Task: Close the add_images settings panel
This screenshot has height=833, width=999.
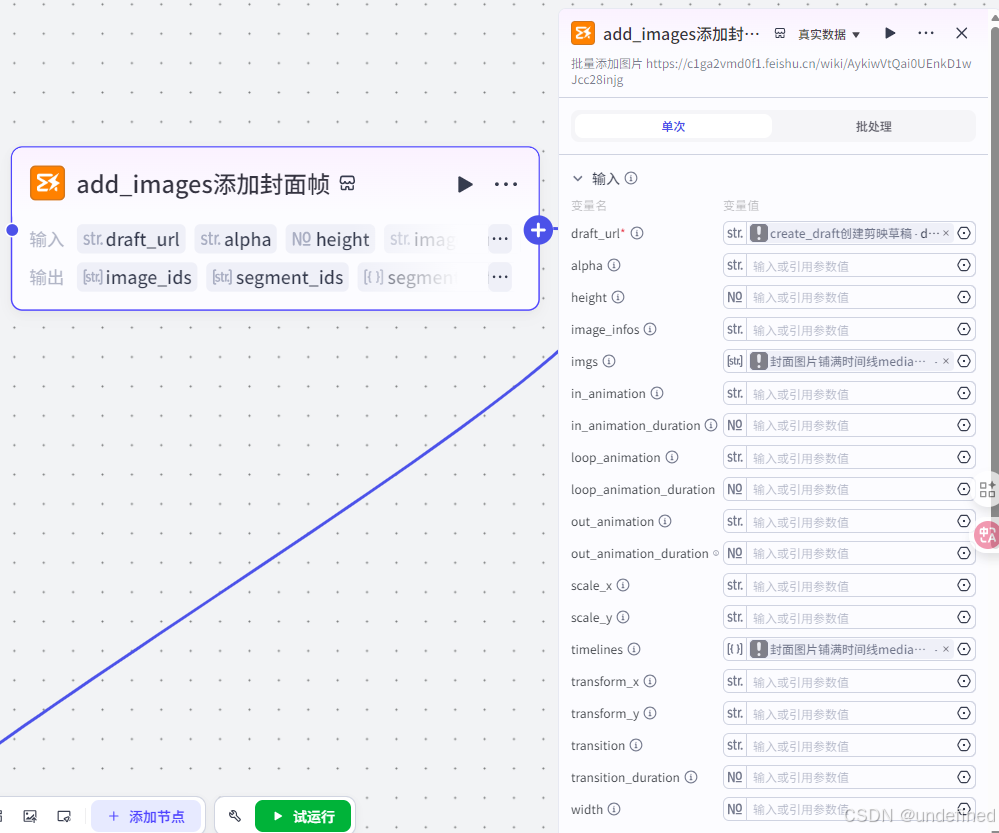Action: point(962,33)
